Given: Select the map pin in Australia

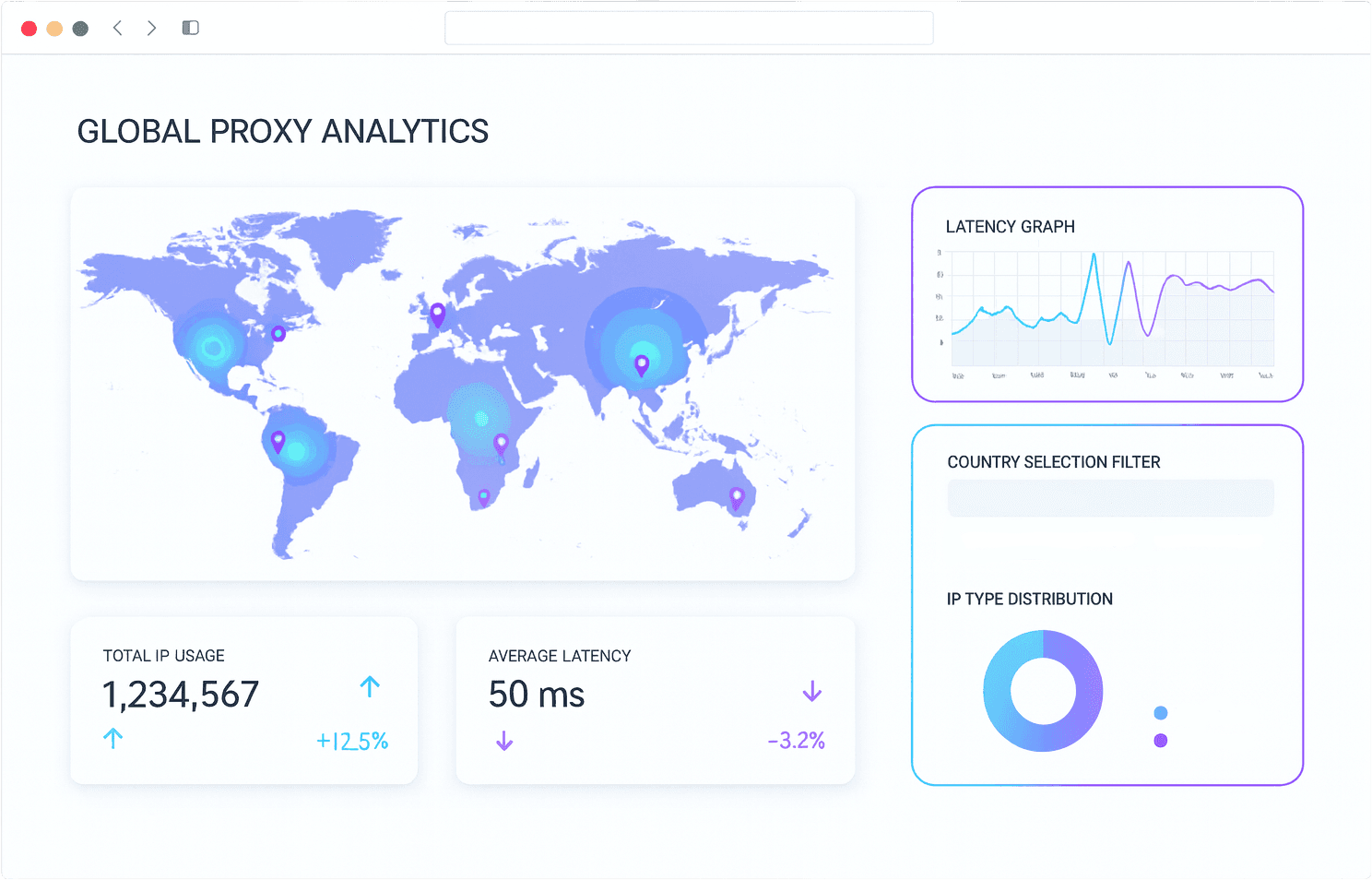Looking at the screenshot, I should click(736, 498).
